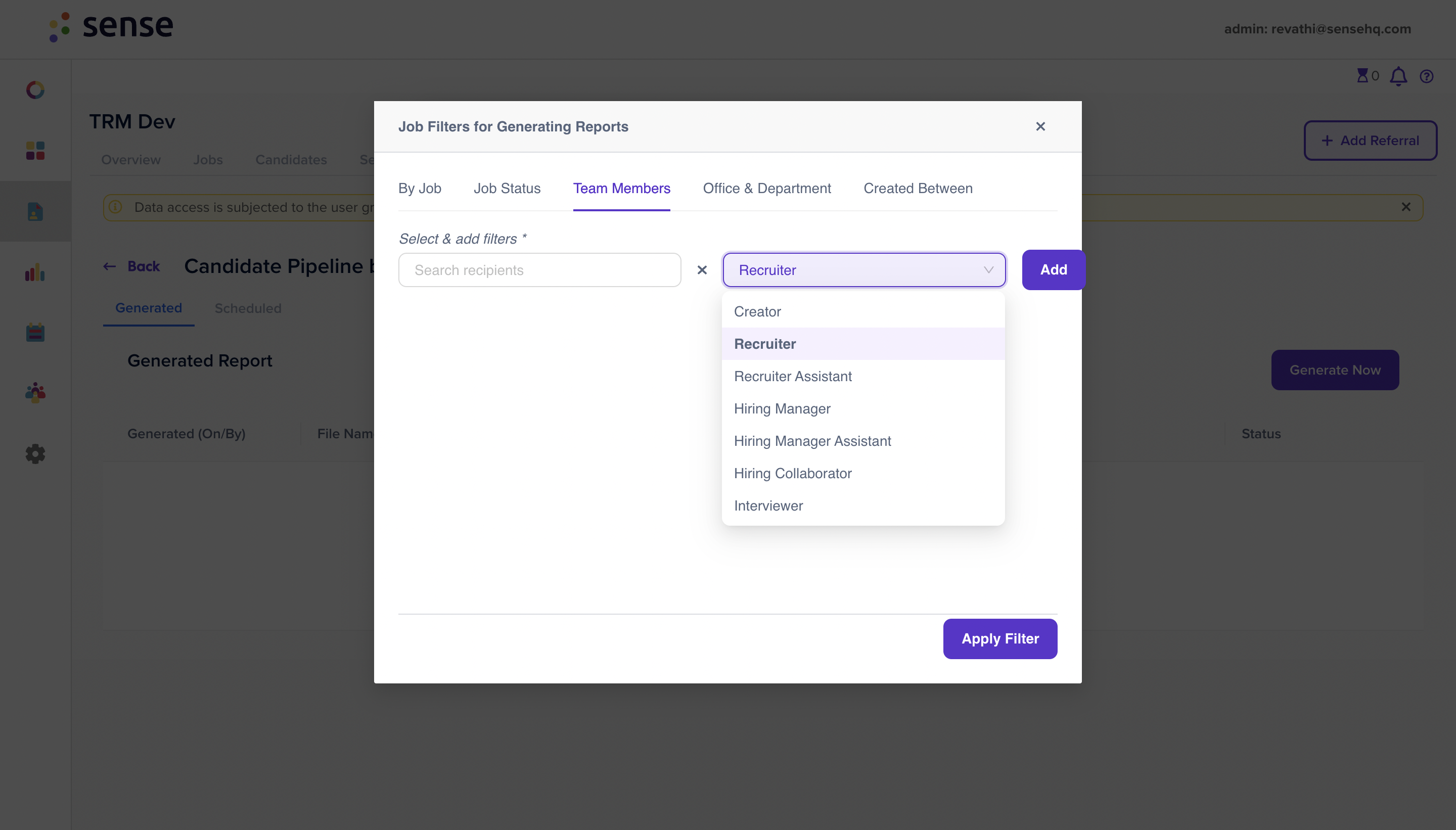
Task: Open the notifications bell icon
Action: 1399,76
